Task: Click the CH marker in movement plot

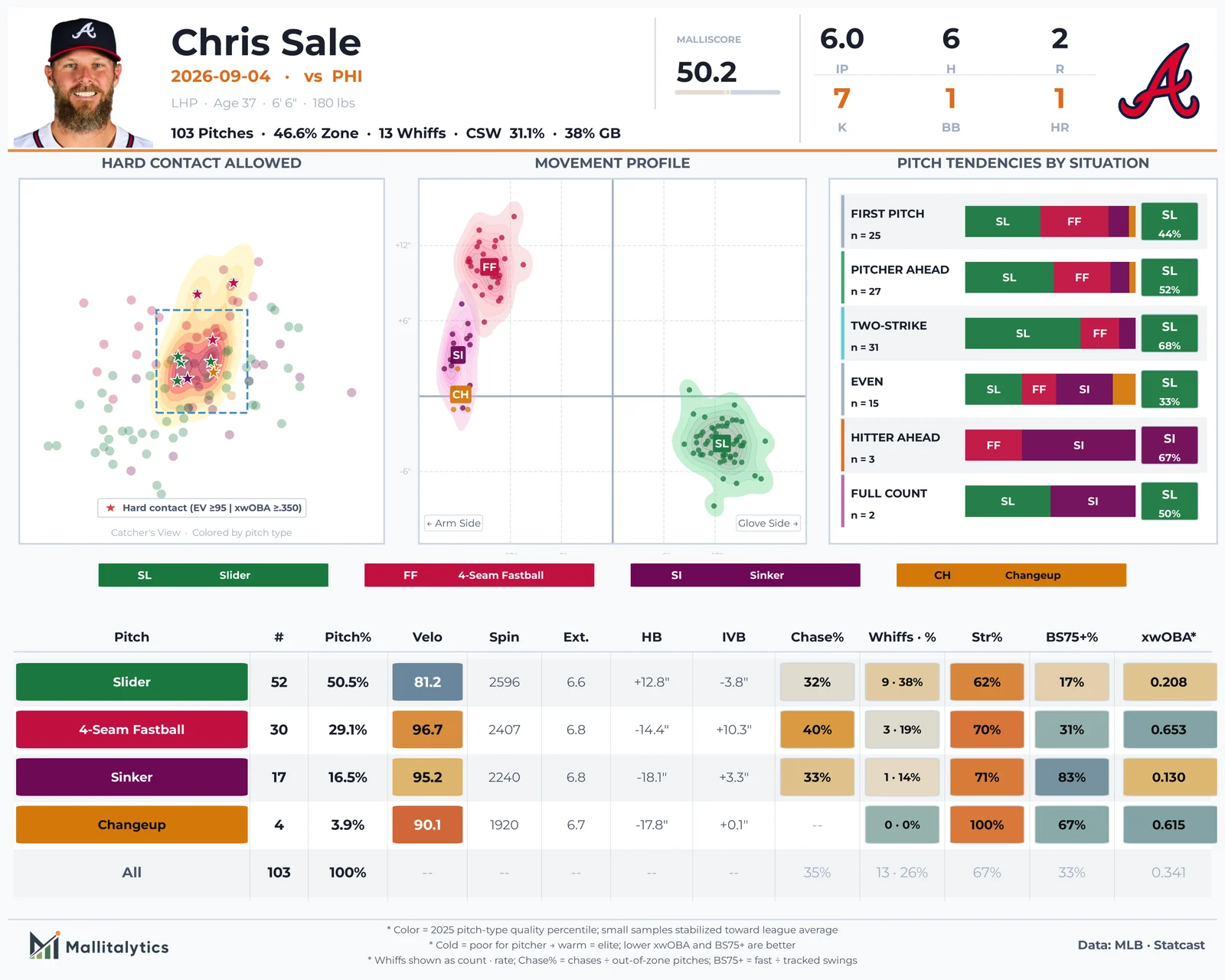Action: 460,394
